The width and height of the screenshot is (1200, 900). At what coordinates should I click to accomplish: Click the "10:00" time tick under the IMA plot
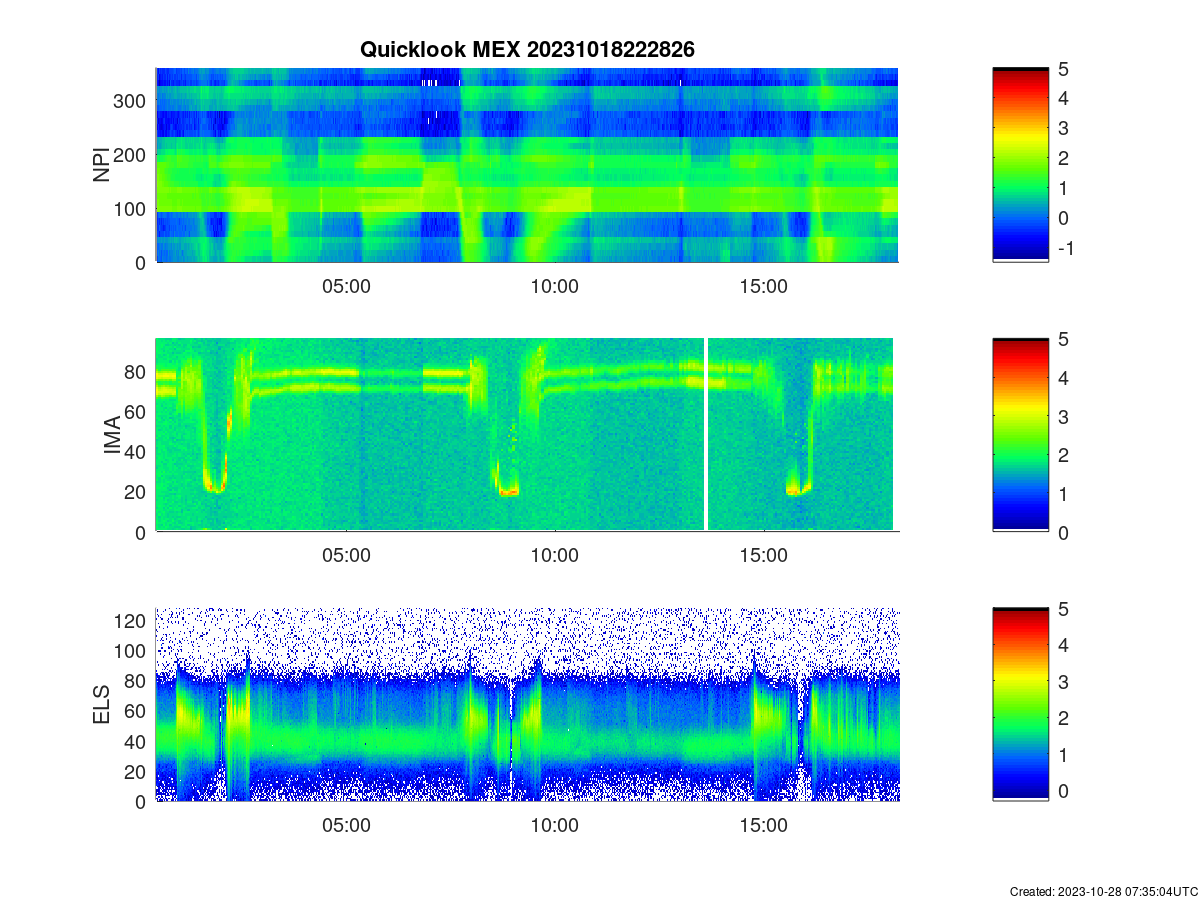555,556
